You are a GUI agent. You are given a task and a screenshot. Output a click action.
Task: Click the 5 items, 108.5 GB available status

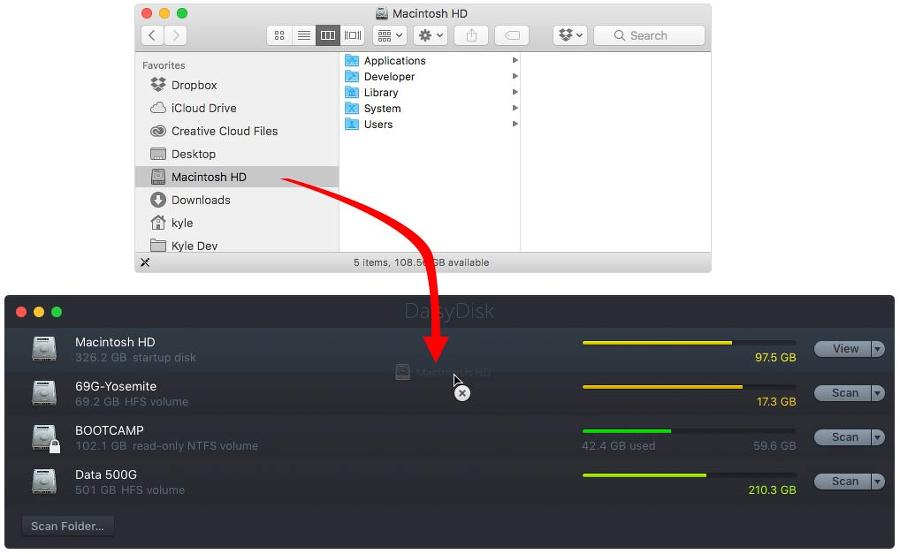click(x=421, y=262)
